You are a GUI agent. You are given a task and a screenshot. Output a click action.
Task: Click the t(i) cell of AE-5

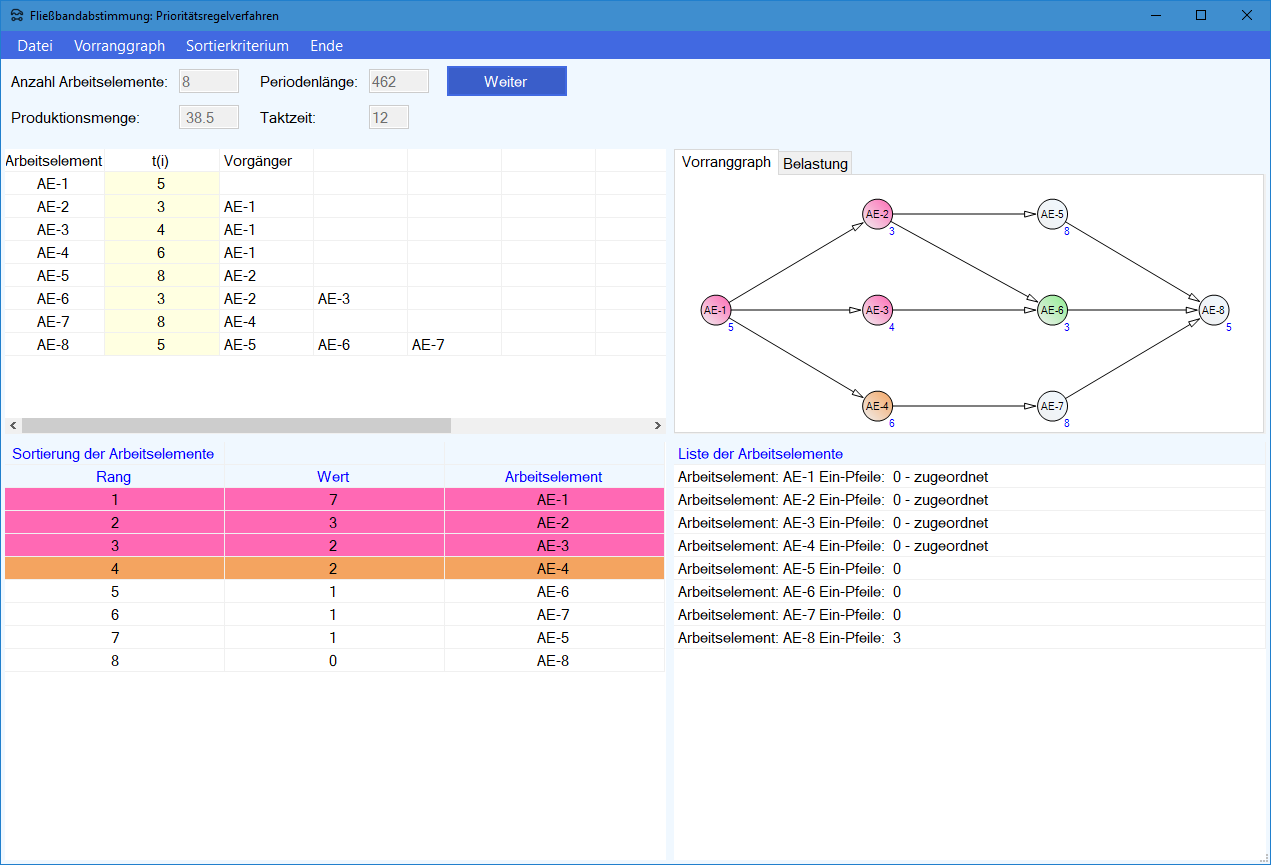[161, 276]
